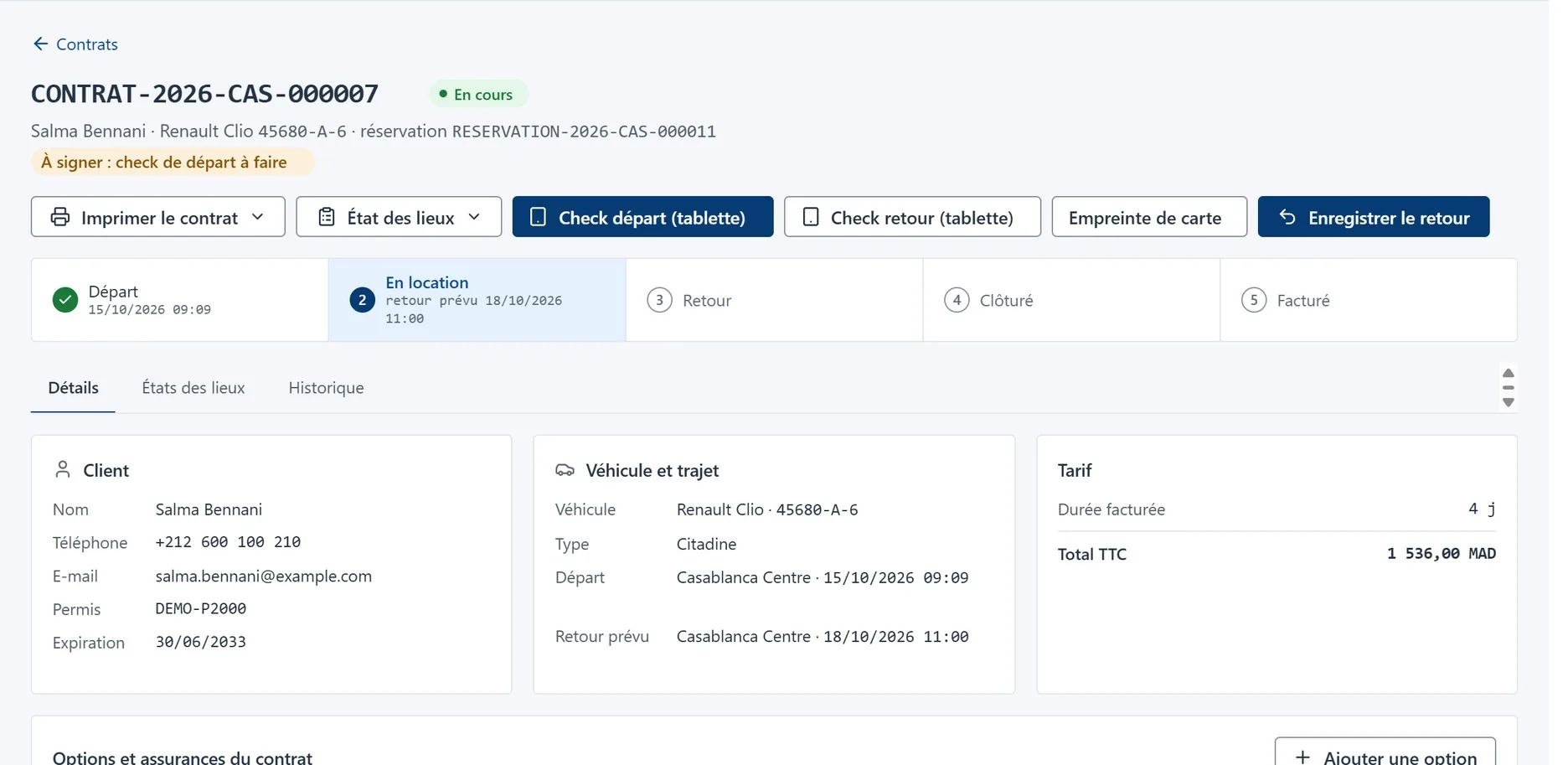Click Enregistrer le retour button
This screenshot has width=1568, height=765.
tap(1374, 217)
